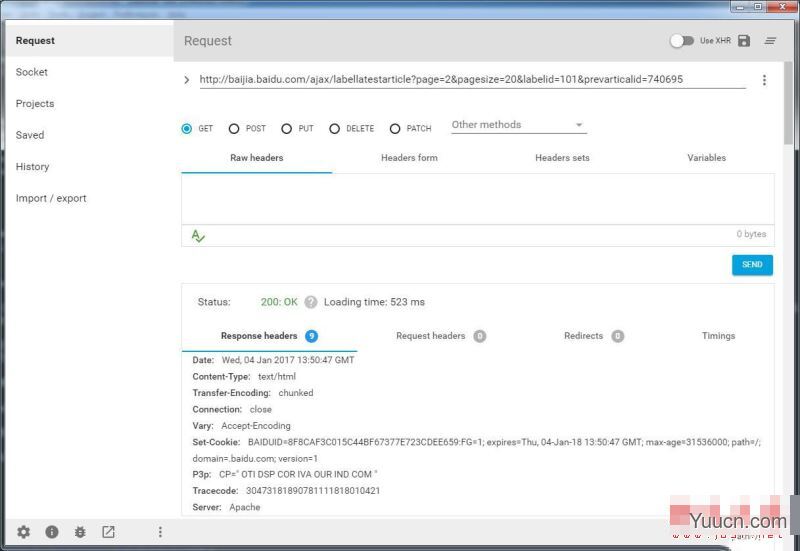The width and height of the screenshot is (800, 551).
Task: Click the save request floppy icon
Action: point(744,41)
